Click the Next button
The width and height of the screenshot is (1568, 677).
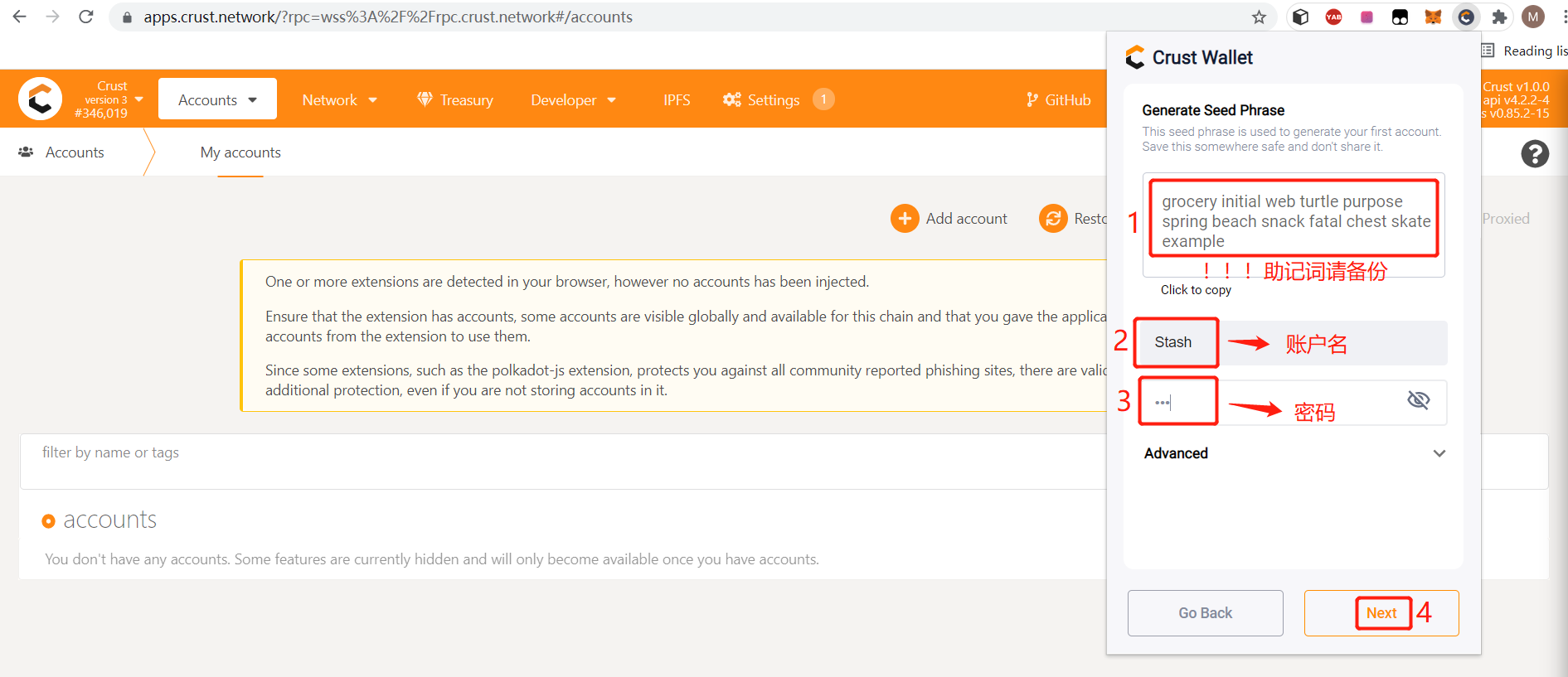tap(1381, 613)
